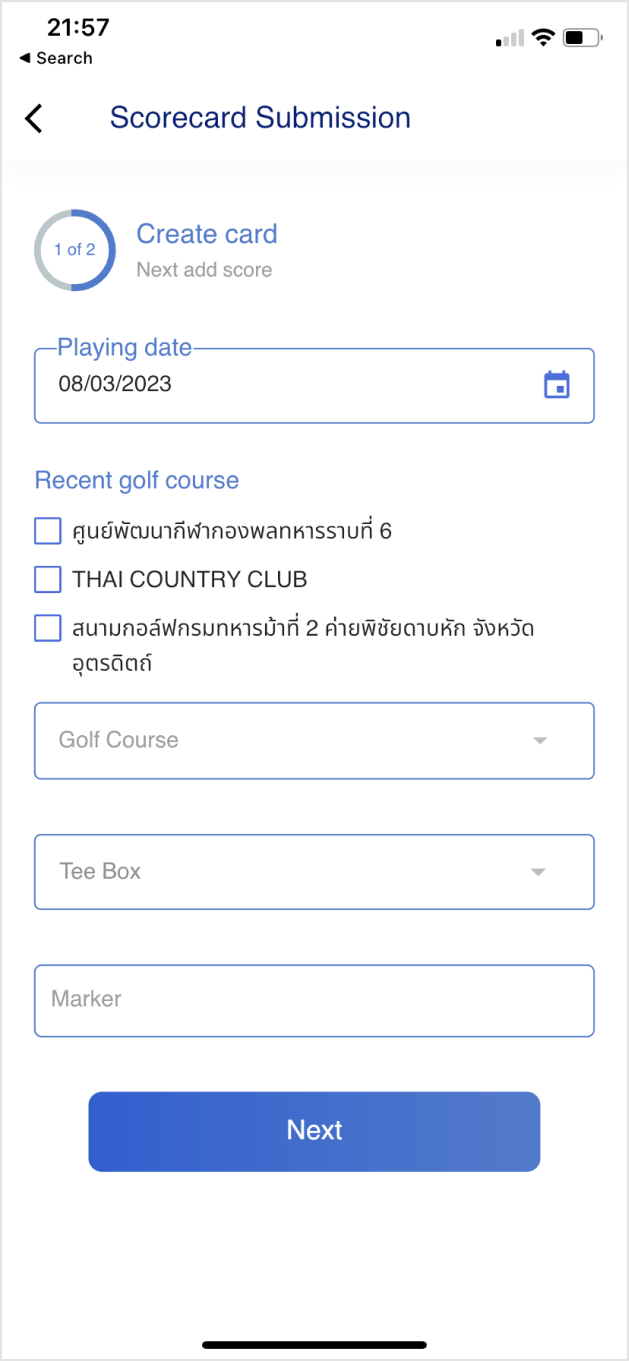Click the Marker input field
This screenshot has width=629, height=1361.
tap(314, 1000)
